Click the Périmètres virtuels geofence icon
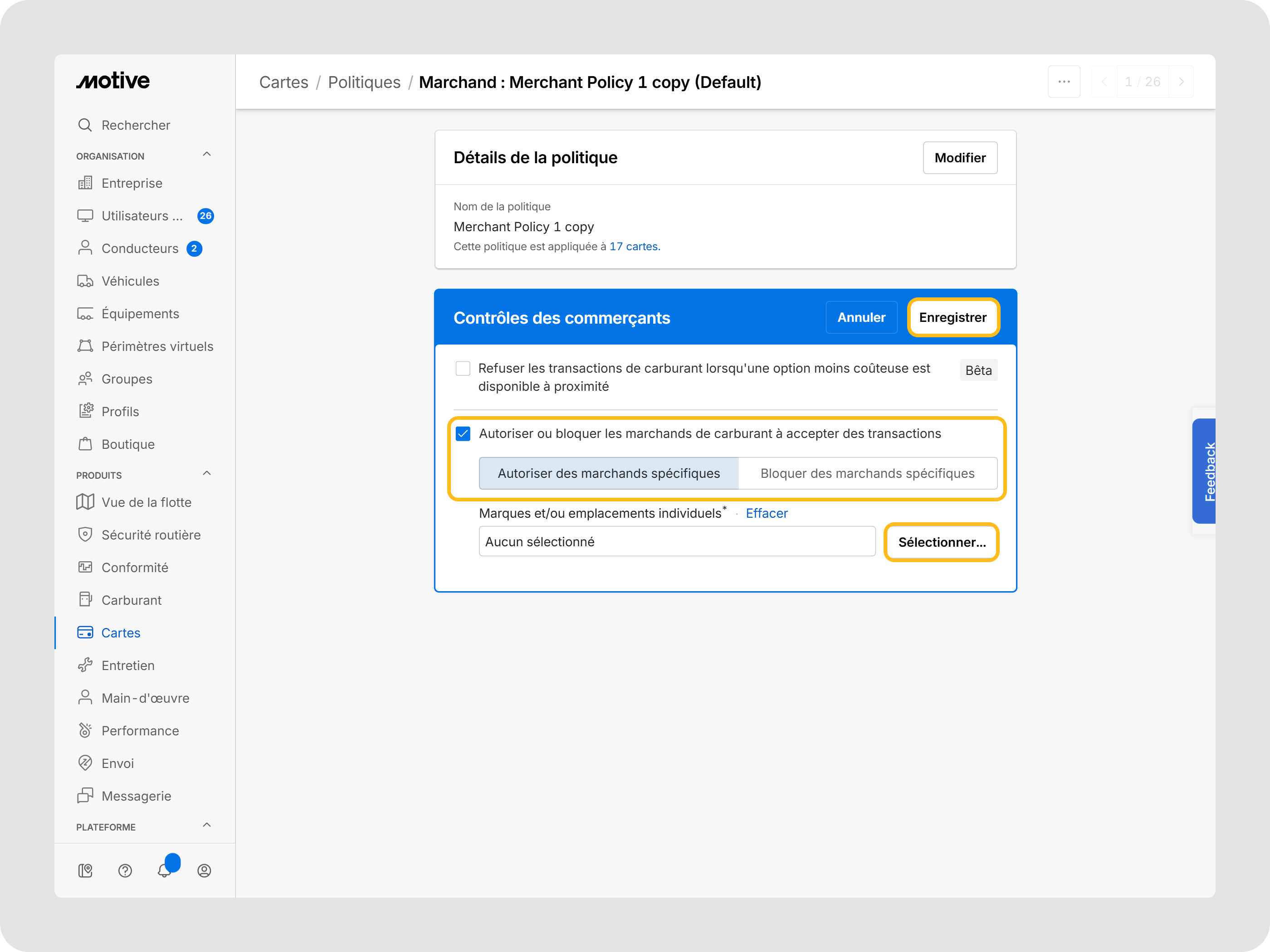This screenshot has width=1270, height=952. click(85, 346)
